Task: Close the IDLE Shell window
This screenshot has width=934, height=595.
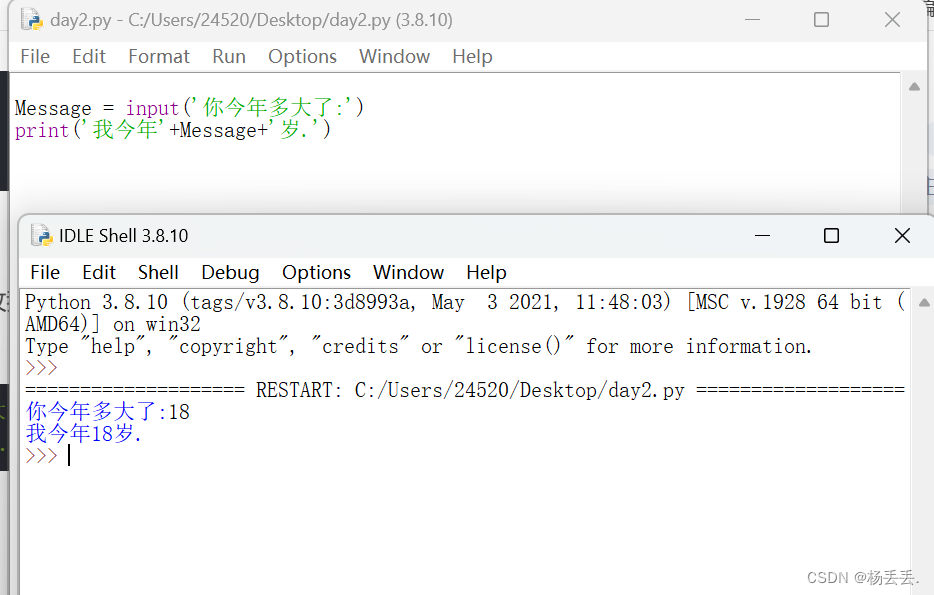Action: 902,236
